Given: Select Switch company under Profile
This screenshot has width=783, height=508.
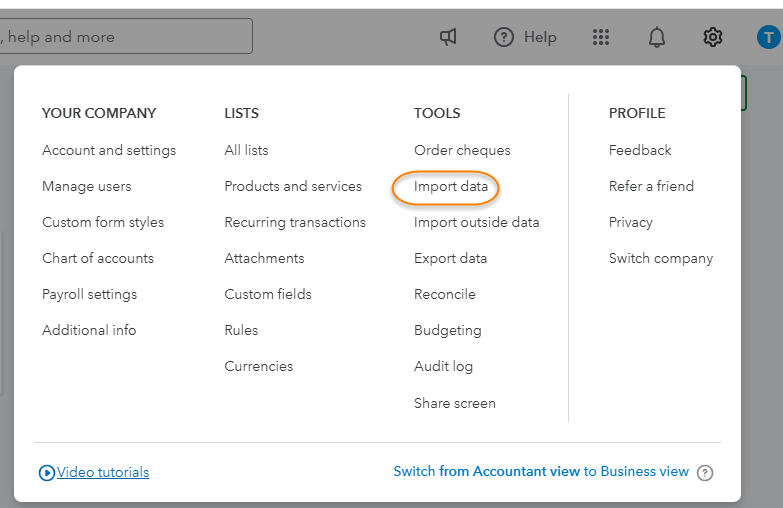Looking at the screenshot, I should click(x=661, y=258).
